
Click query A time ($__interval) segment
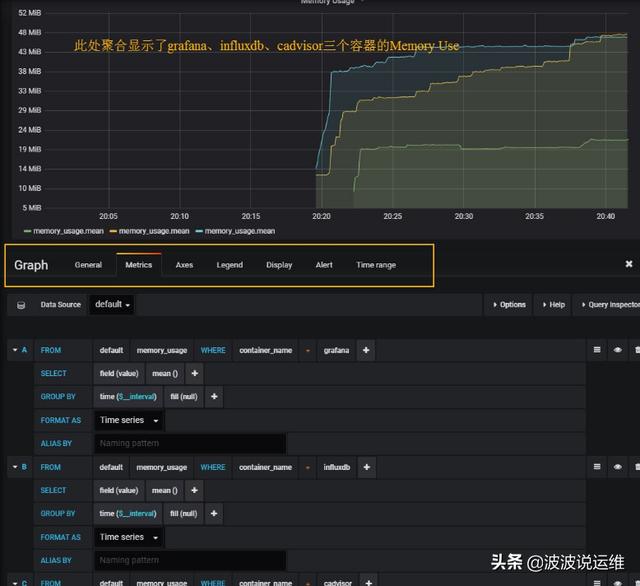[128, 397]
